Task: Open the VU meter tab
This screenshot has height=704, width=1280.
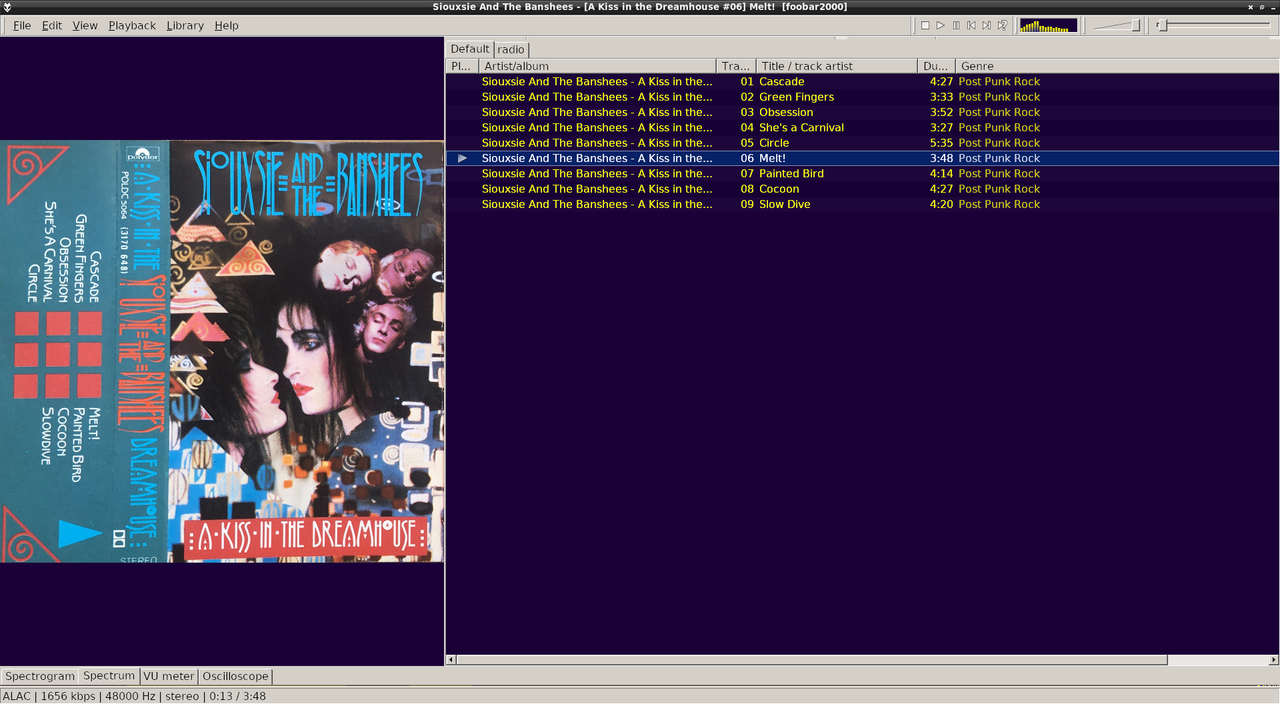Action: coord(169,676)
